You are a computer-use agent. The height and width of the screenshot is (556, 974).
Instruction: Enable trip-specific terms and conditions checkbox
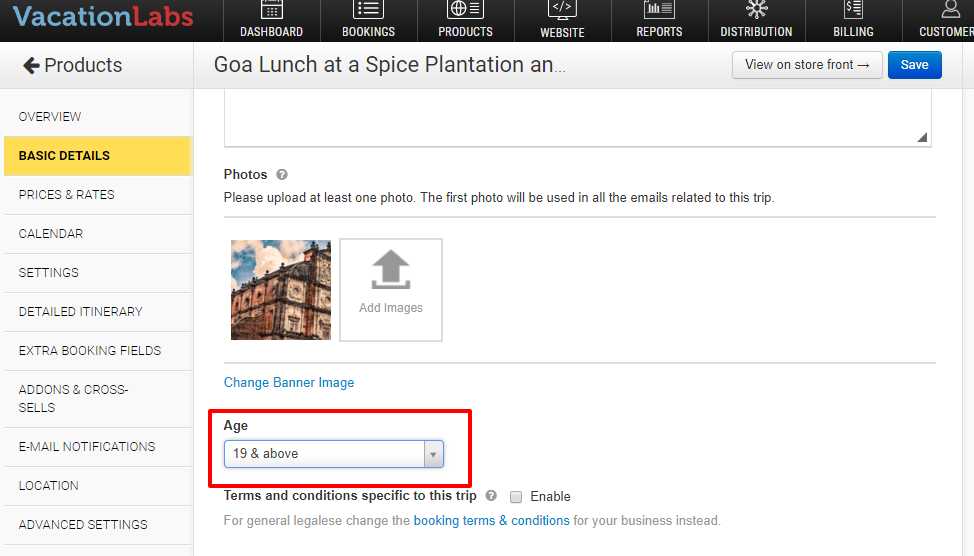pyautogui.click(x=516, y=496)
